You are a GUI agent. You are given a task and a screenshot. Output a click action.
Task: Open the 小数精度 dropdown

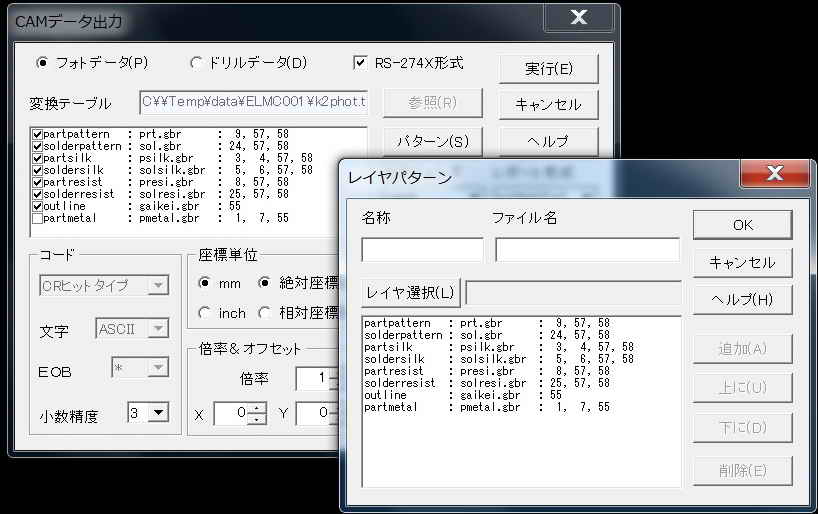pyautogui.click(x=159, y=412)
